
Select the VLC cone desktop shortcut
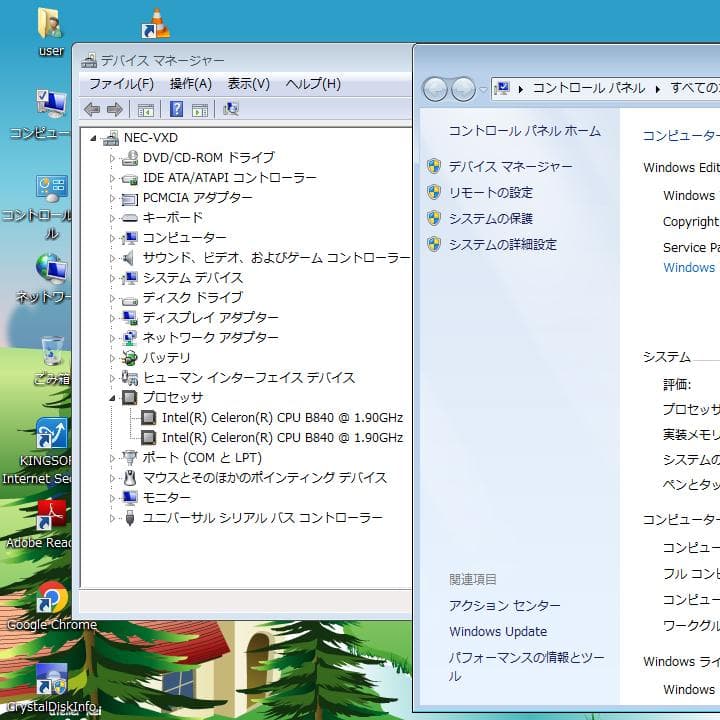(156, 24)
